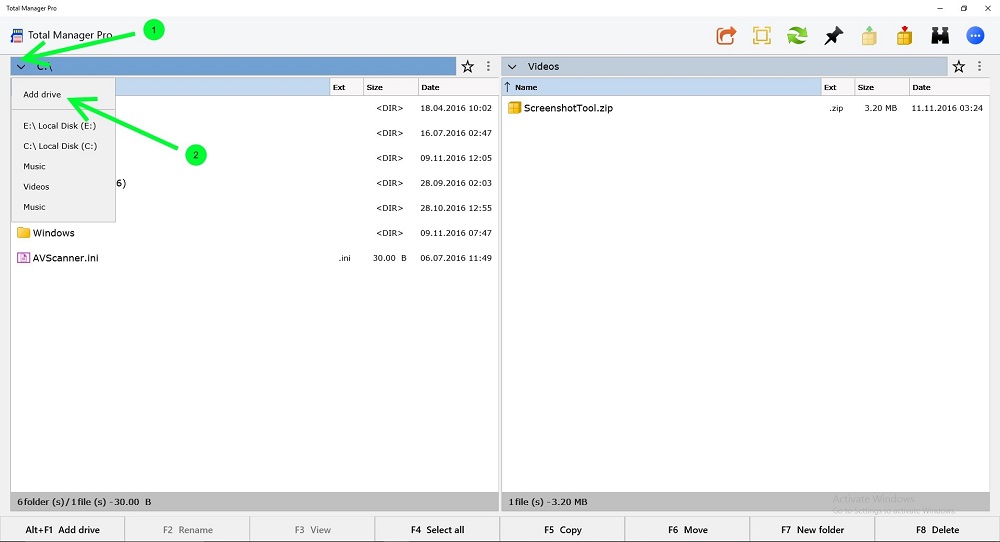The width and height of the screenshot is (1000, 542).
Task: Click the date 09.11.2016 07:47
Action: point(456,233)
